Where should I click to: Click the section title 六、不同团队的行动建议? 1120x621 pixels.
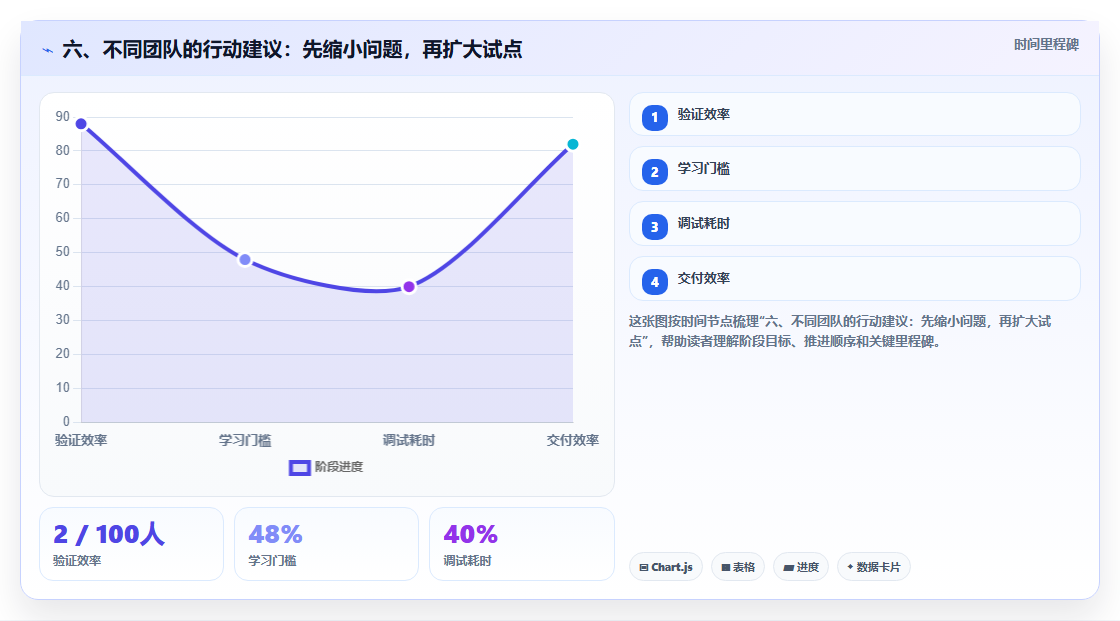[x=292, y=49]
